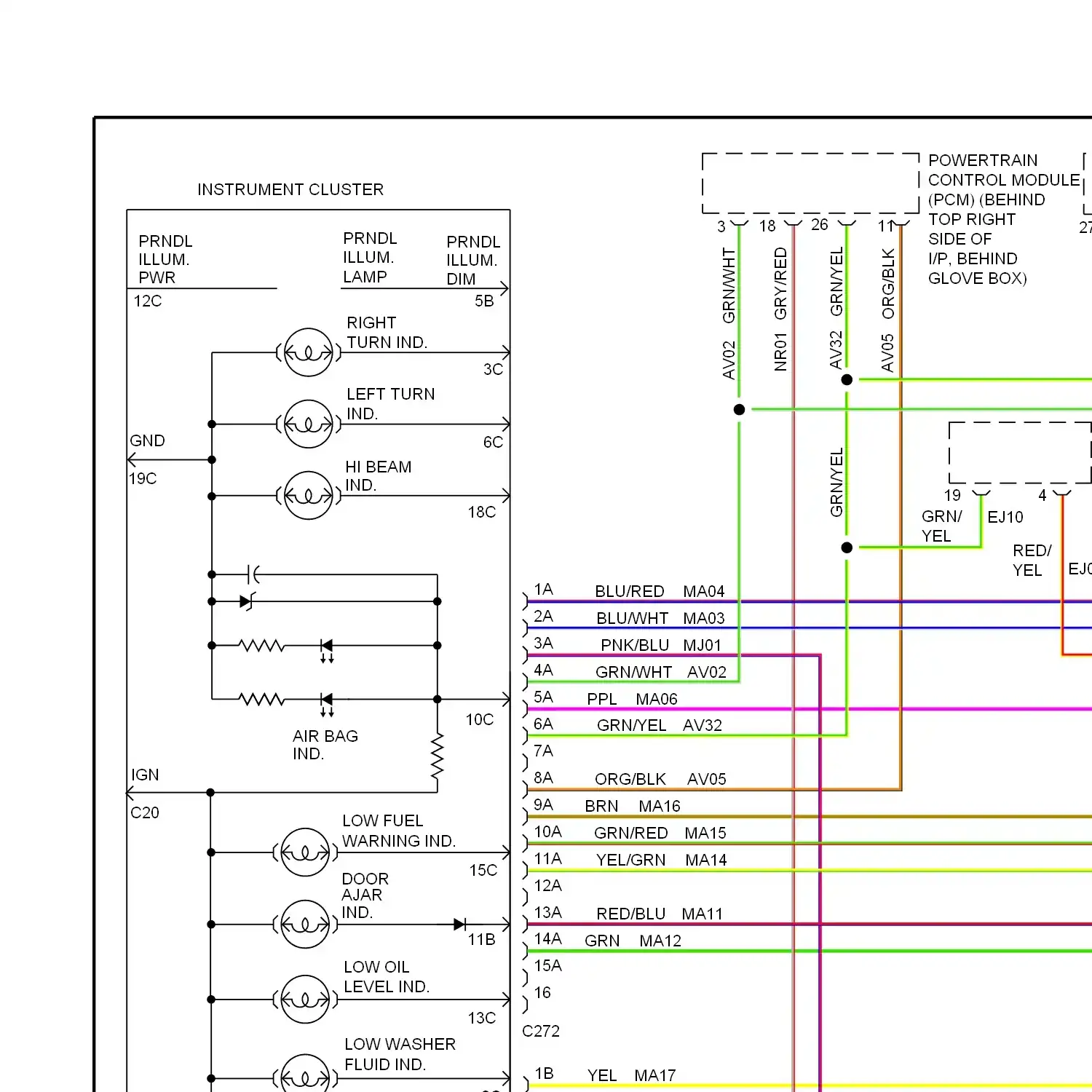
Task: Click the PRNDL ILLUM. DIM label
Action: [x=473, y=261]
